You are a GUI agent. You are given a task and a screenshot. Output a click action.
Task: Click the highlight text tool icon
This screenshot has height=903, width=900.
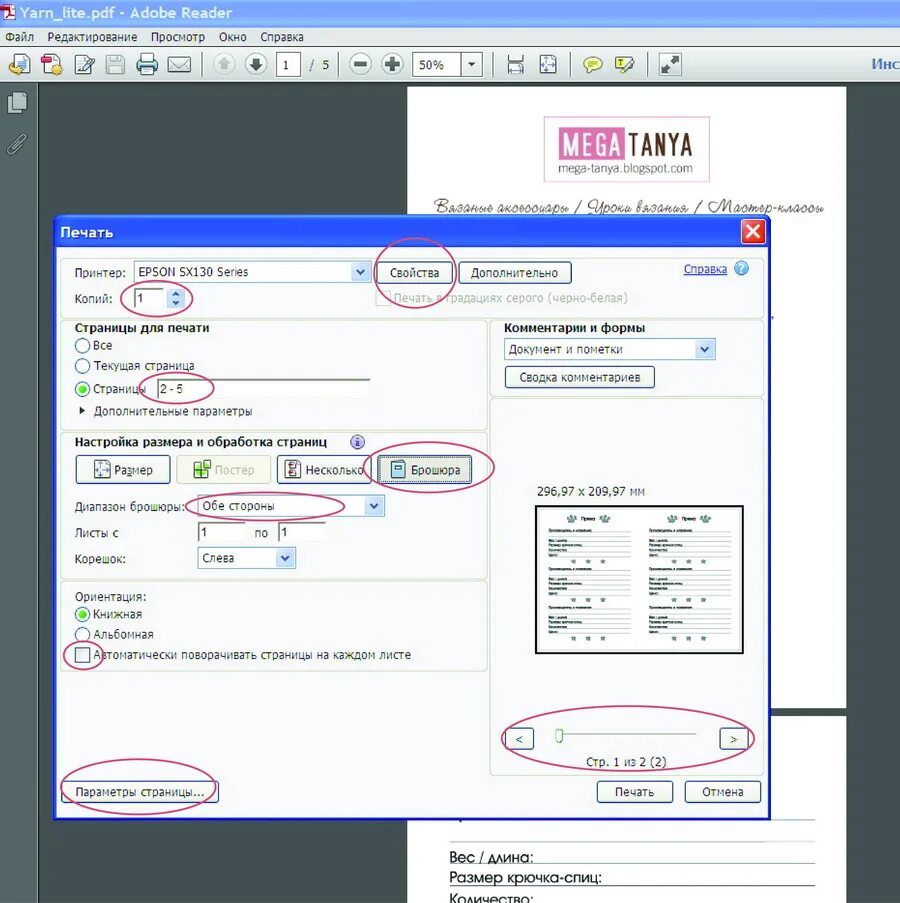coord(624,64)
